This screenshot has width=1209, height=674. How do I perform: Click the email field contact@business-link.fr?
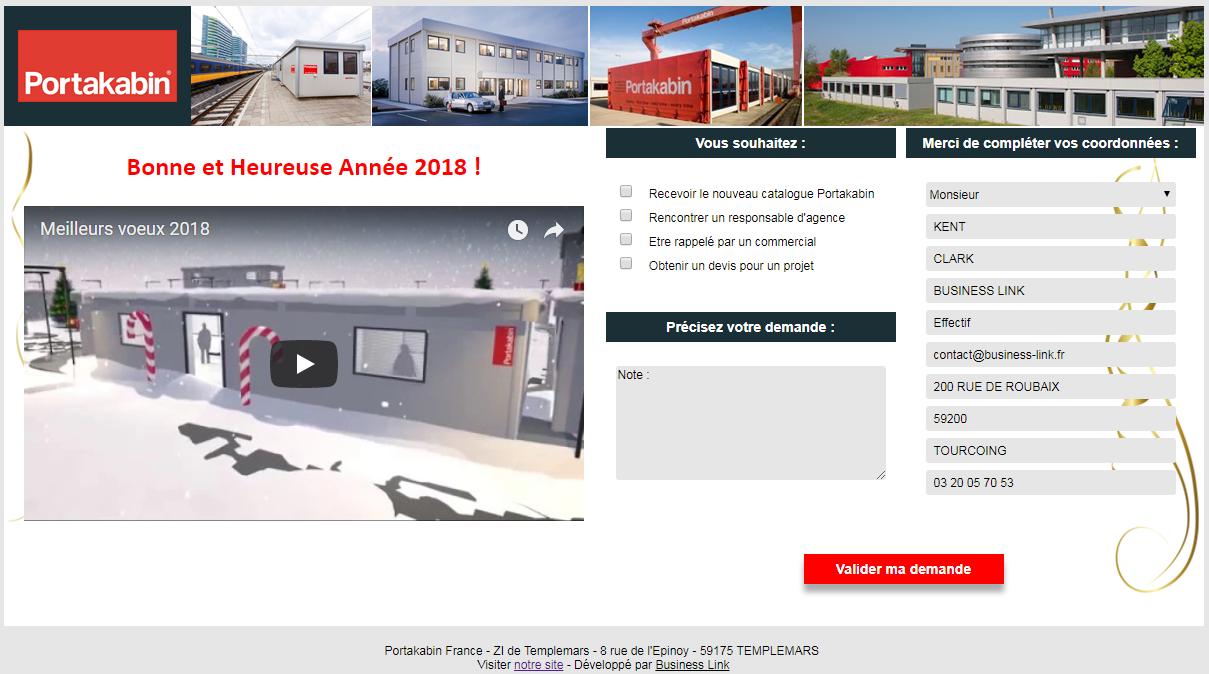tap(1050, 355)
